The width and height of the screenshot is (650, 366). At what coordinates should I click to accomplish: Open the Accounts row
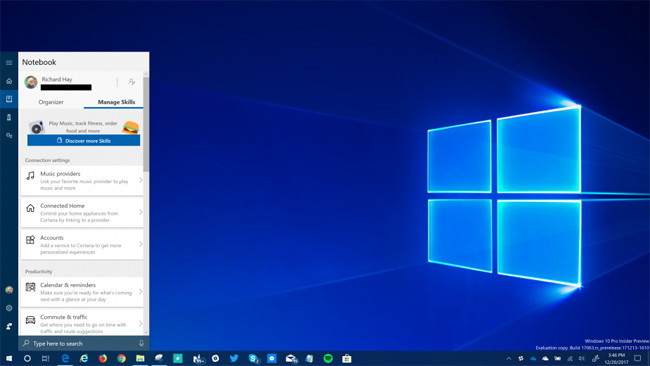point(82,244)
